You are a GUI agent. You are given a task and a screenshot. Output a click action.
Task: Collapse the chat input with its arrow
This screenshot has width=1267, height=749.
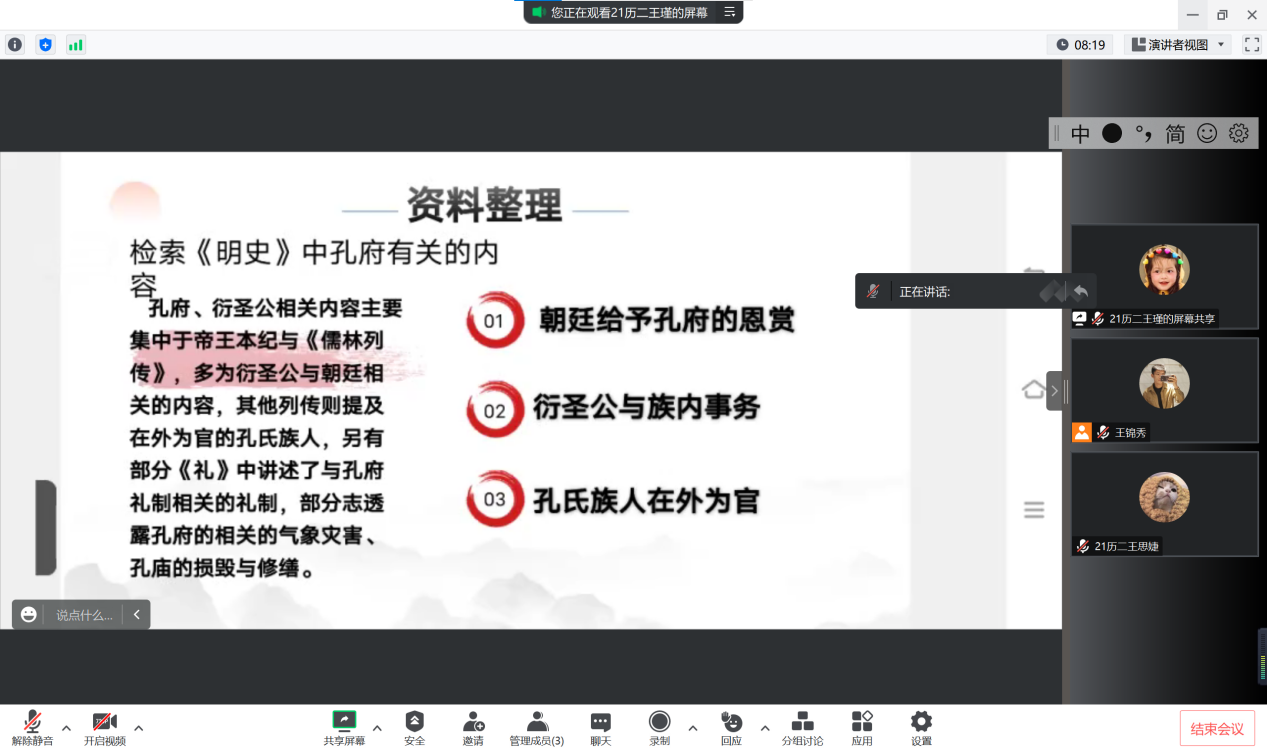click(137, 614)
